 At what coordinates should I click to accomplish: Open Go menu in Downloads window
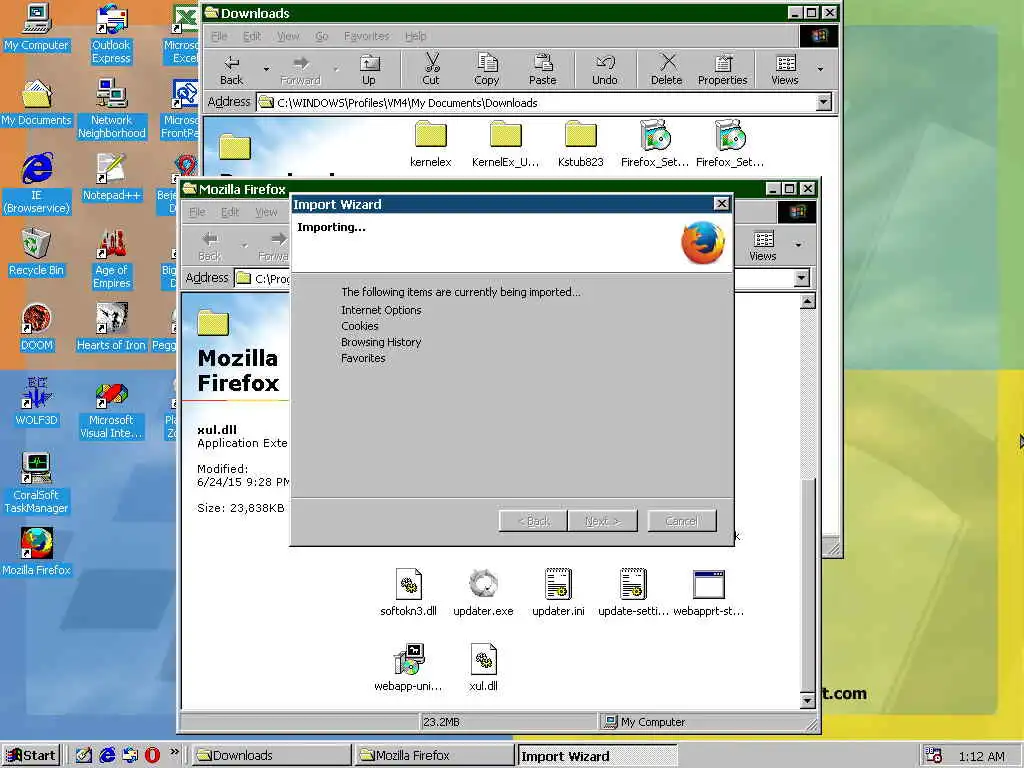pos(322,37)
